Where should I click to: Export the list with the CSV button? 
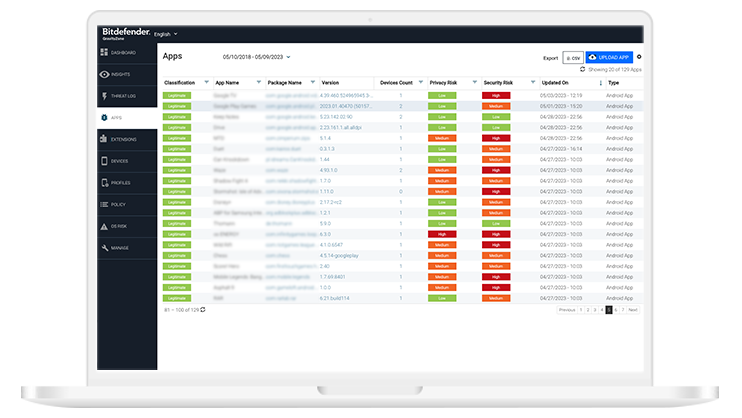point(573,58)
